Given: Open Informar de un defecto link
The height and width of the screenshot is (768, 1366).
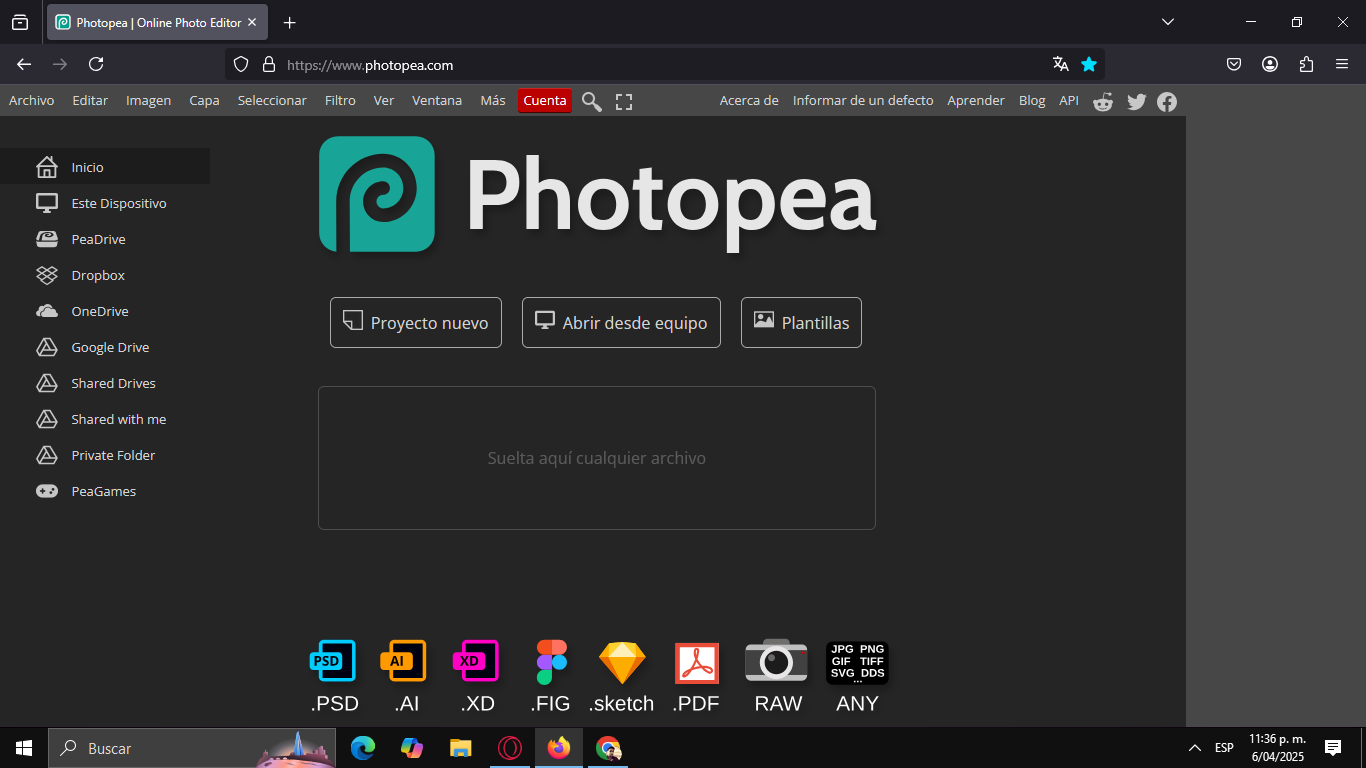Looking at the screenshot, I should 863,100.
